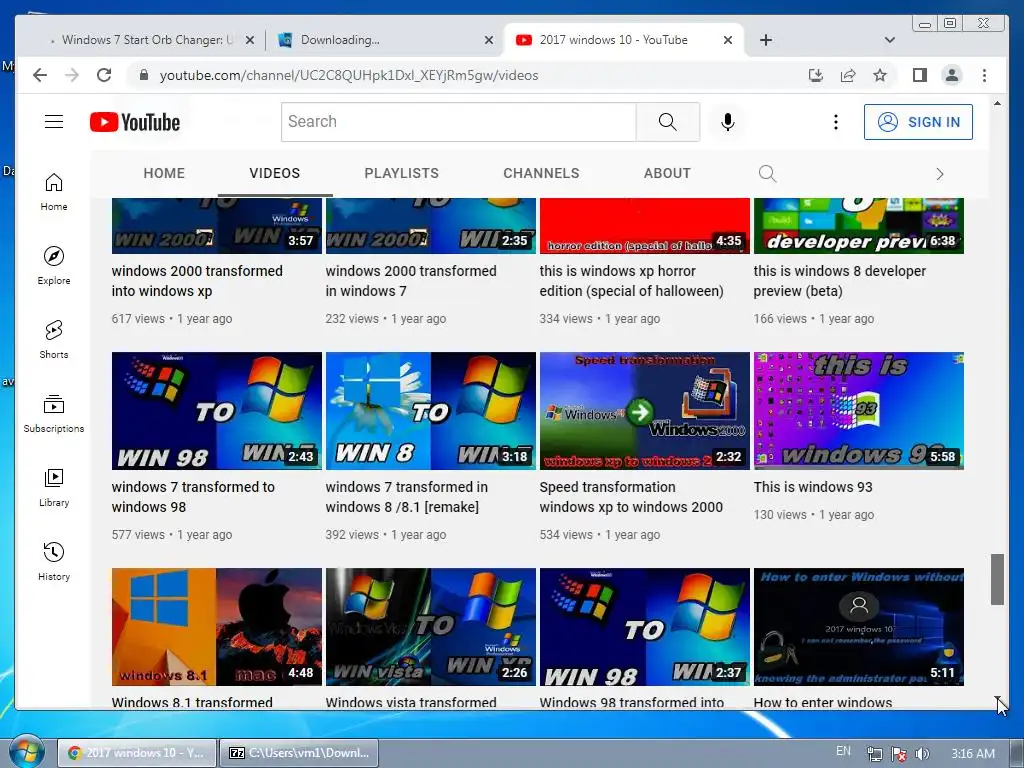Share this page icon
The width and height of the screenshot is (1024, 768).
coord(848,75)
